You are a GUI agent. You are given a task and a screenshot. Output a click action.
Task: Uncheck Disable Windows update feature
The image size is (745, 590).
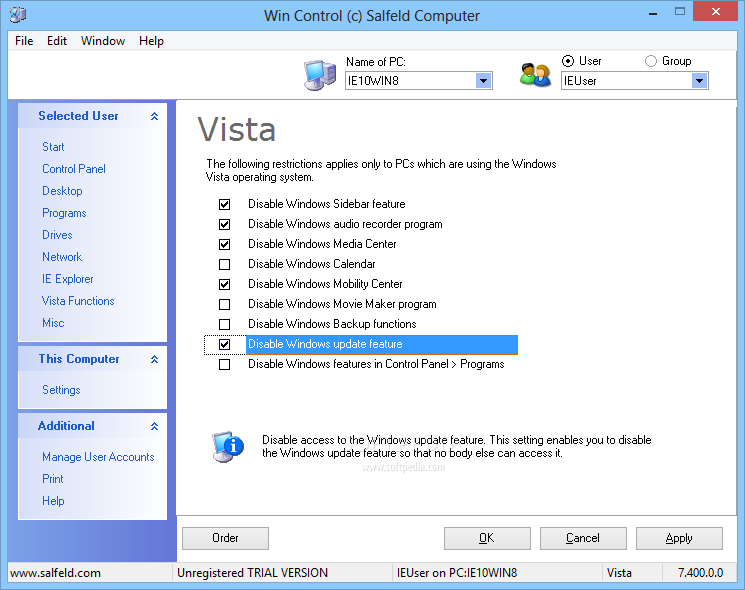(x=224, y=344)
